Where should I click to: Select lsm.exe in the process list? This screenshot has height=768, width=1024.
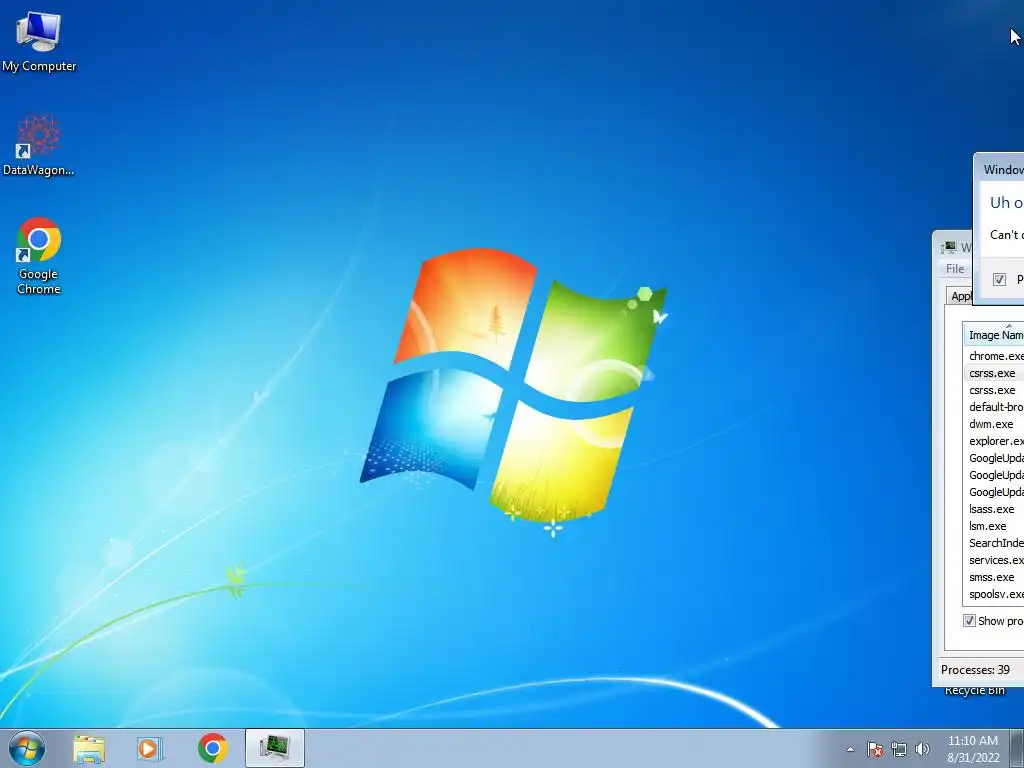(x=994, y=526)
